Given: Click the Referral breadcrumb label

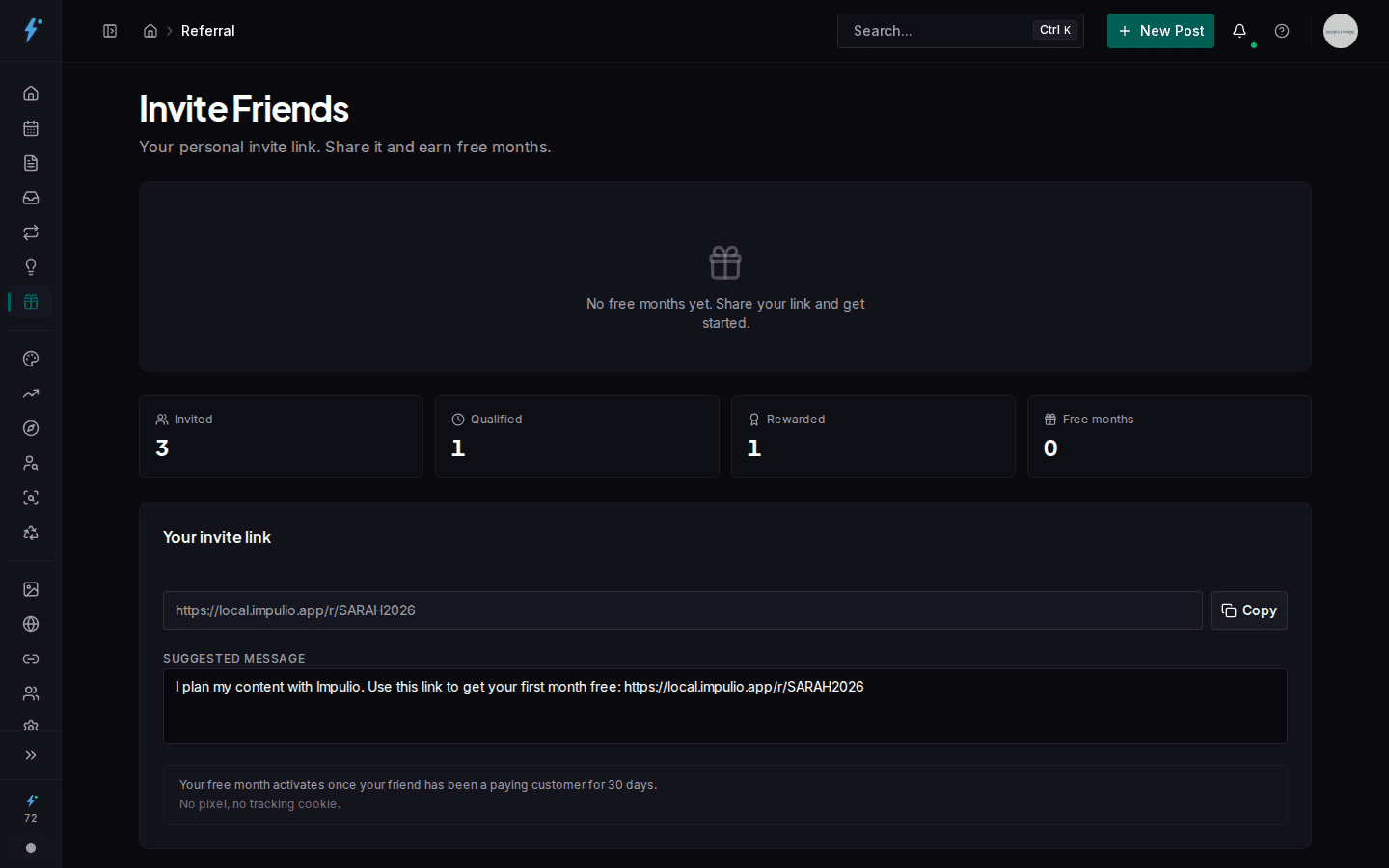Looking at the screenshot, I should [208, 31].
